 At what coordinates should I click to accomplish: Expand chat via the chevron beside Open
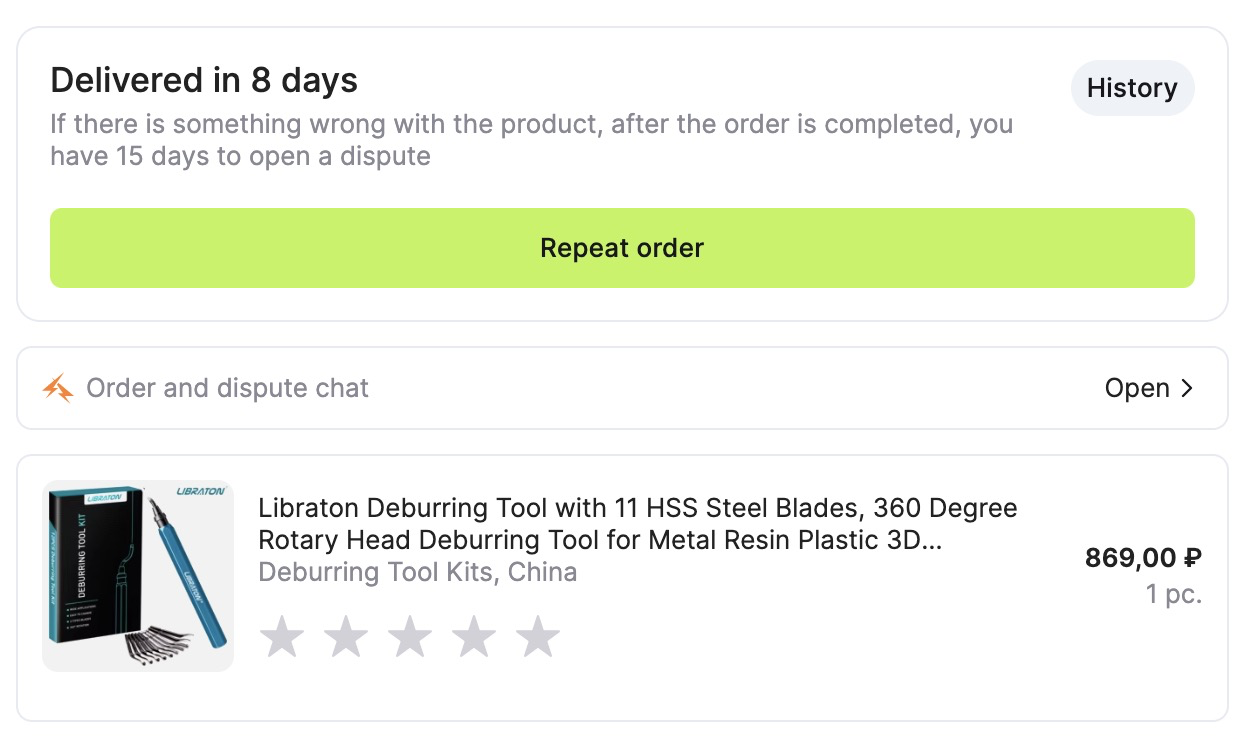(1188, 388)
